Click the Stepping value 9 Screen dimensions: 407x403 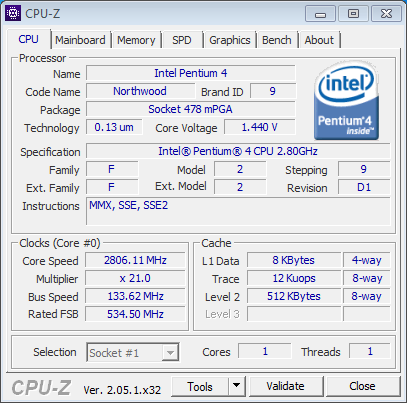[364, 169]
